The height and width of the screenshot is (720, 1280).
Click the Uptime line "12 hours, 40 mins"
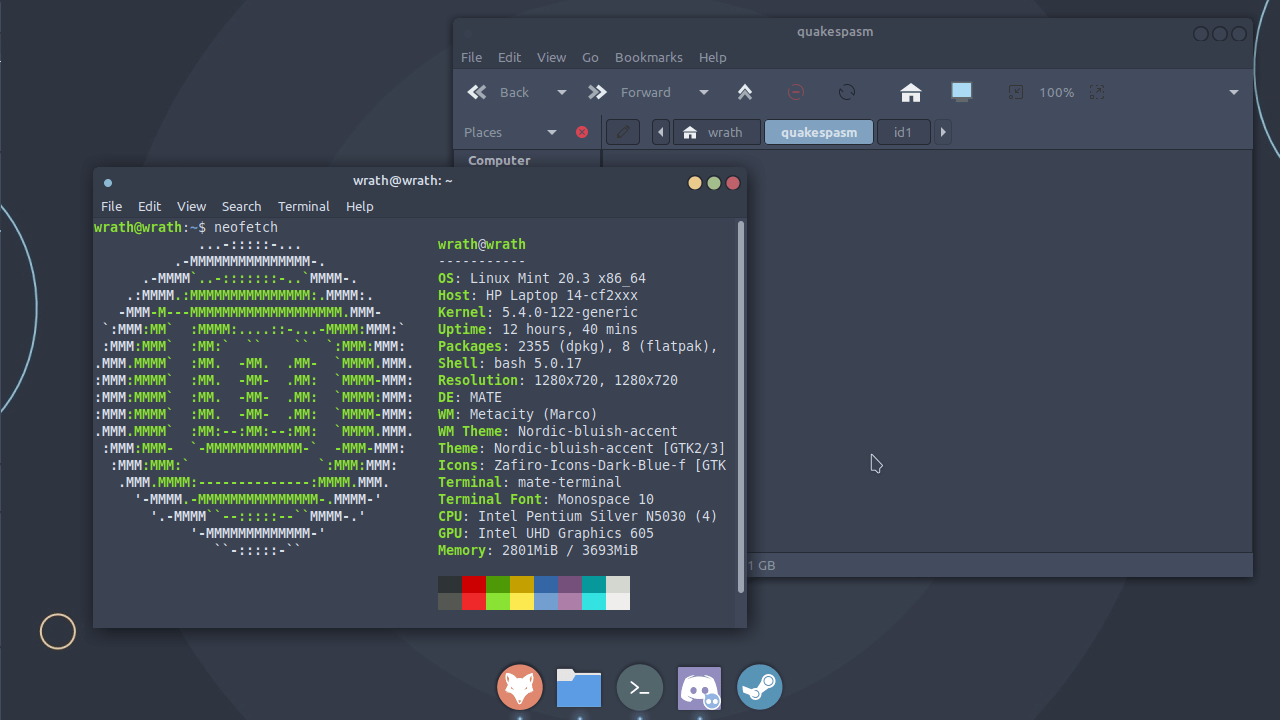(570, 329)
